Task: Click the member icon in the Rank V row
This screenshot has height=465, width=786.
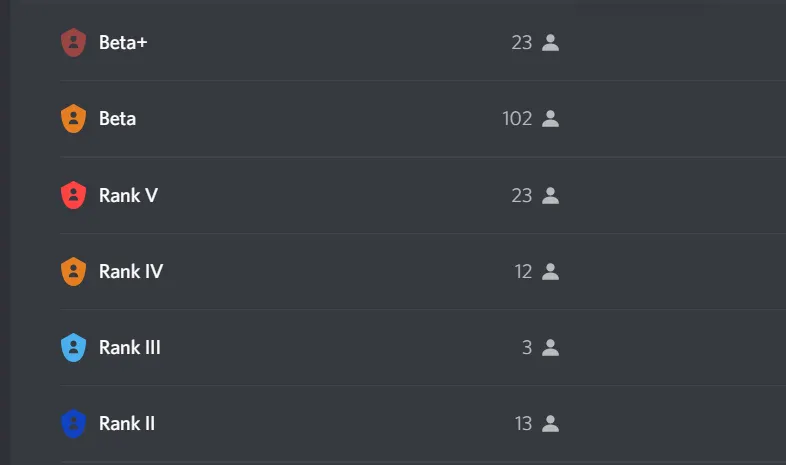Action: point(550,195)
